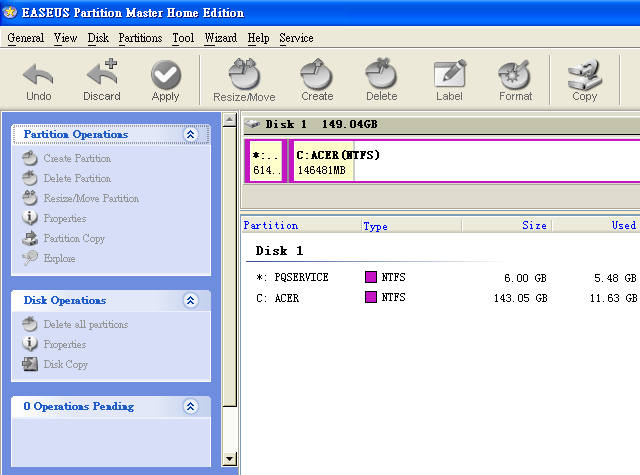The width and height of the screenshot is (640, 475).
Task: Click the EASEUS app icon in title bar
Action: click(10, 12)
